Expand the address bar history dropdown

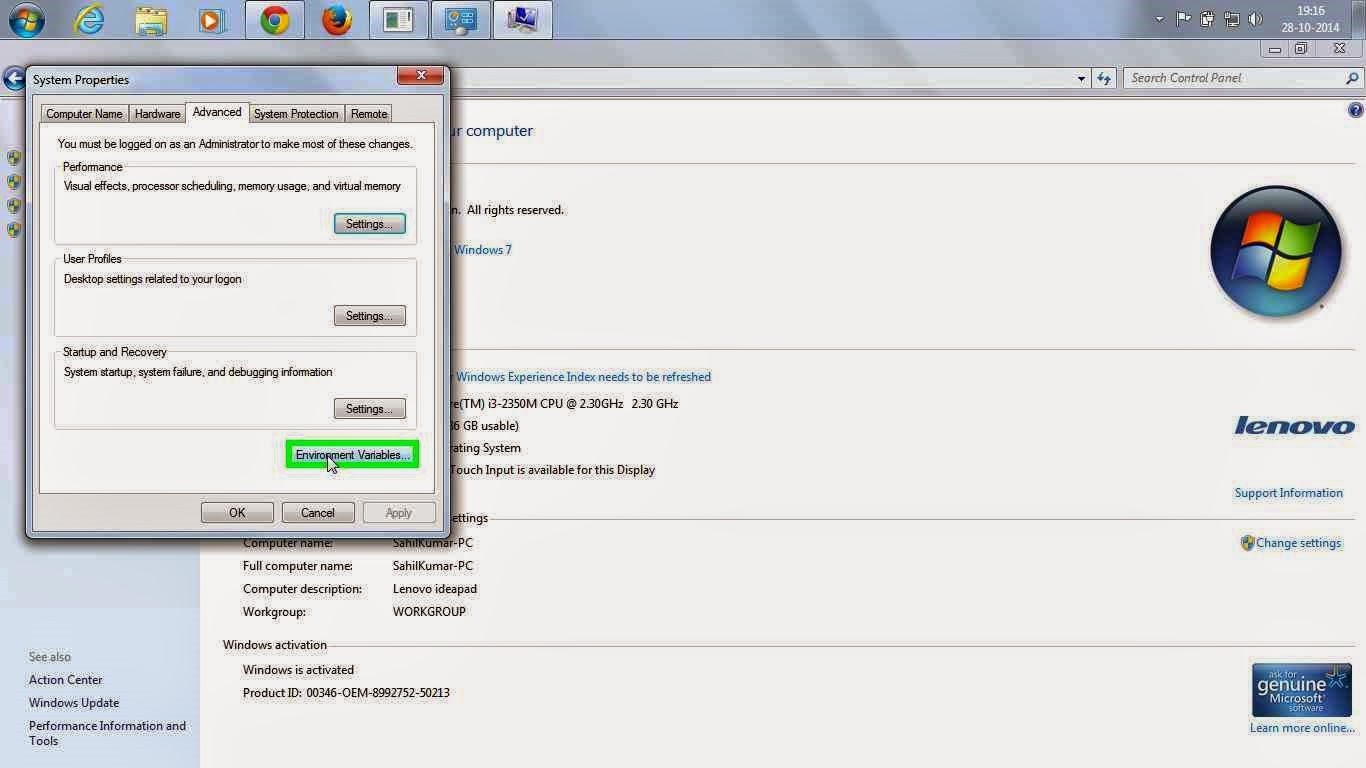[1081, 77]
